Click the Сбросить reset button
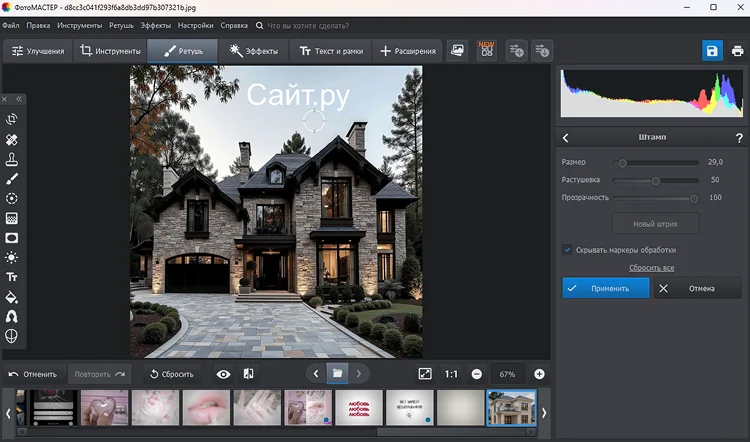The height and width of the screenshot is (442, 750). coord(172,374)
